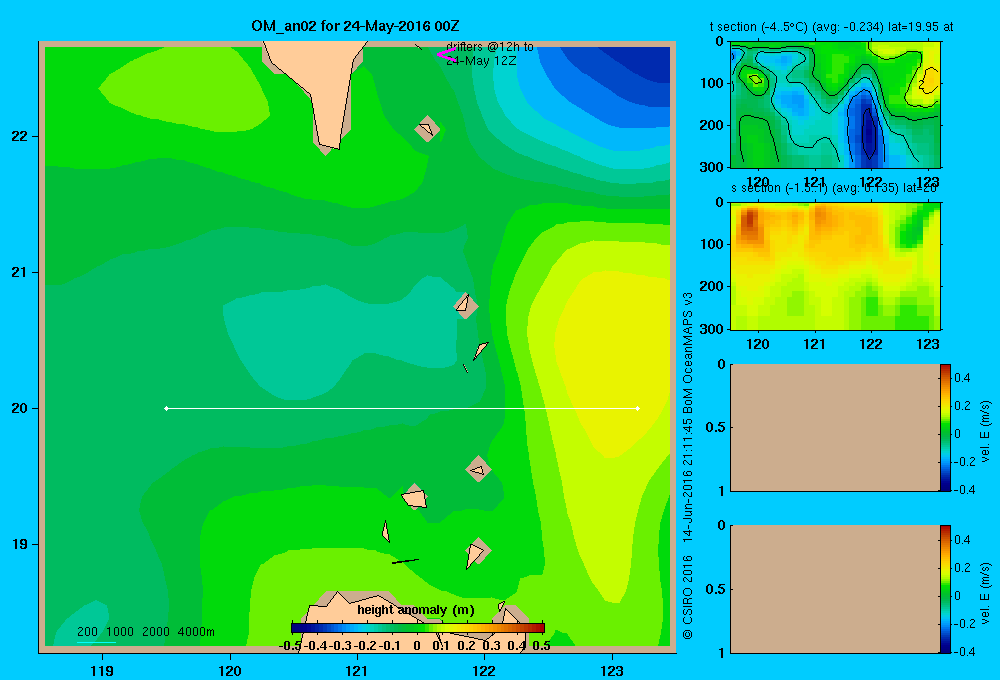Click the magenta drifter track marker
Image resolution: width=1000 pixels, height=680 pixels.
tap(446, 55)
